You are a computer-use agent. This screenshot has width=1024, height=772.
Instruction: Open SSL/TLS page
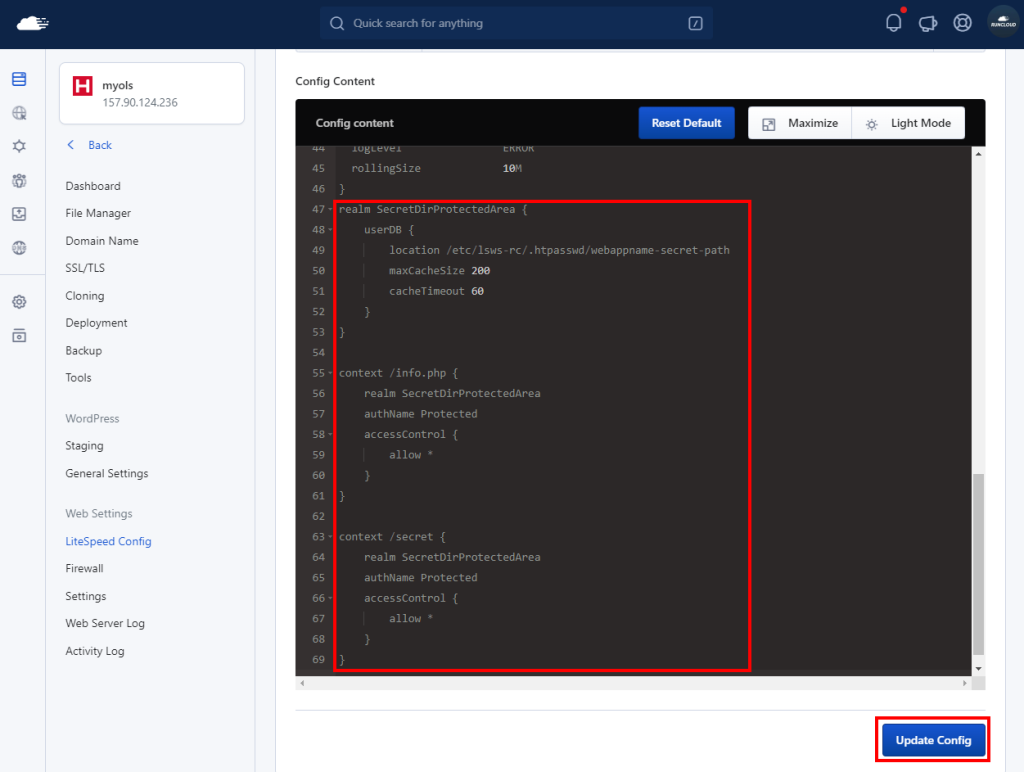tap(85, 268)
